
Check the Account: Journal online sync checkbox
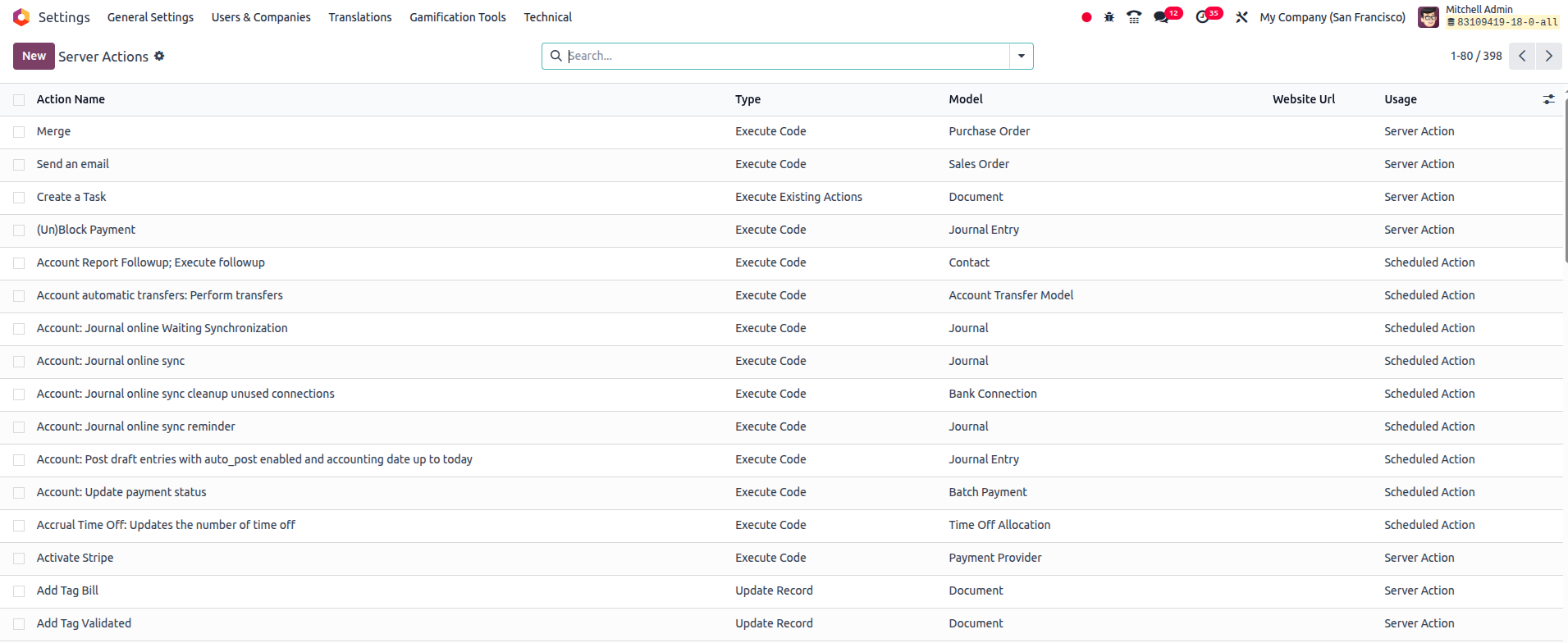(x=19, y=362)
